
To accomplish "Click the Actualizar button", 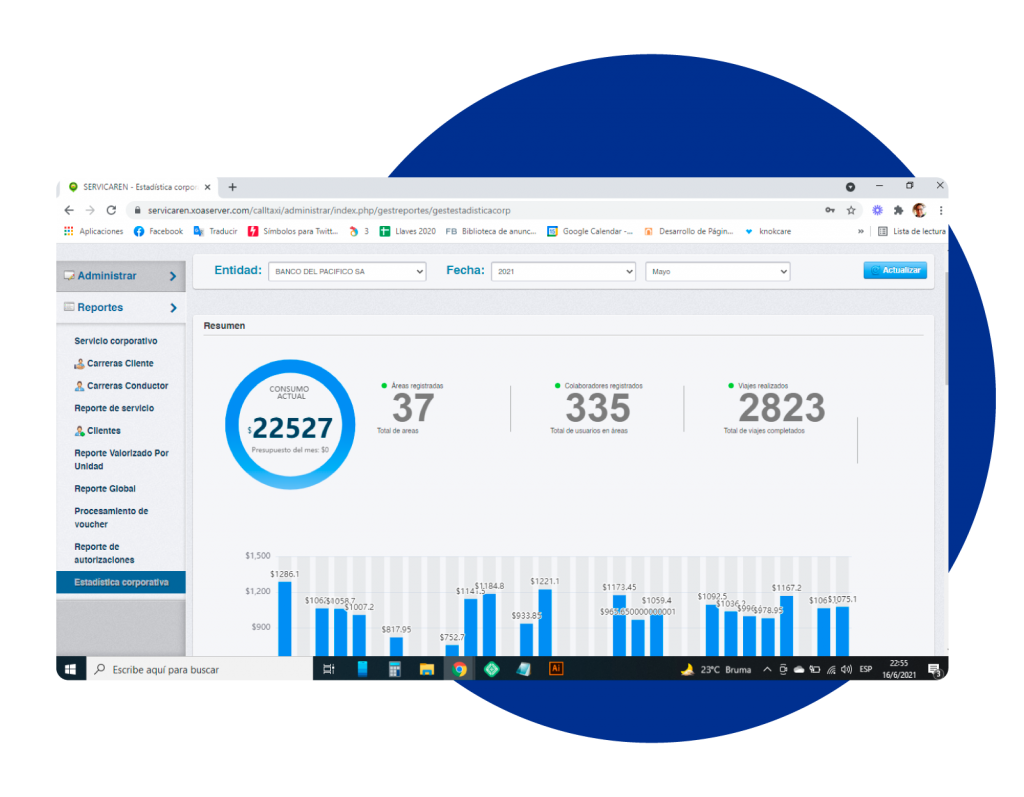I will pyautogui.click(x=895, y=270).
